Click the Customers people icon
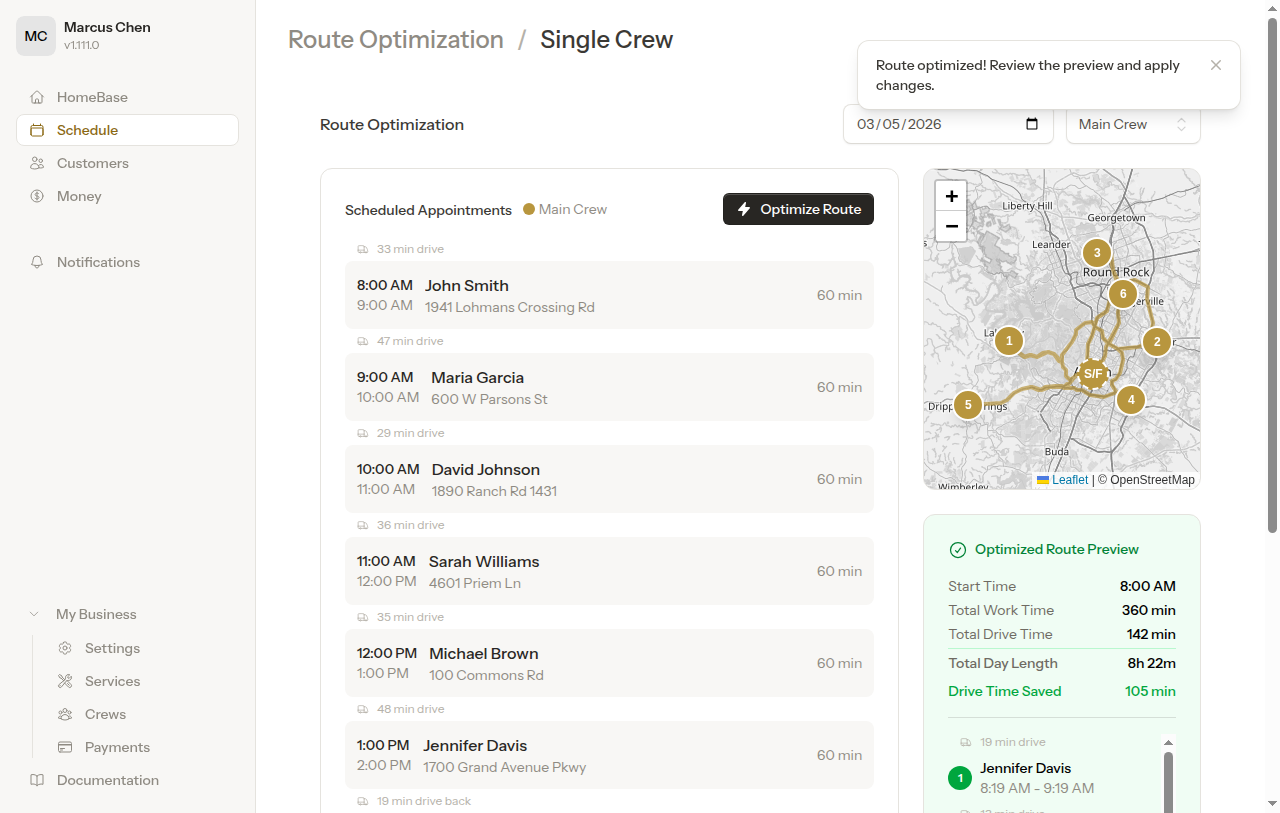The image size is (1280, 813). [x=37, y=163]
